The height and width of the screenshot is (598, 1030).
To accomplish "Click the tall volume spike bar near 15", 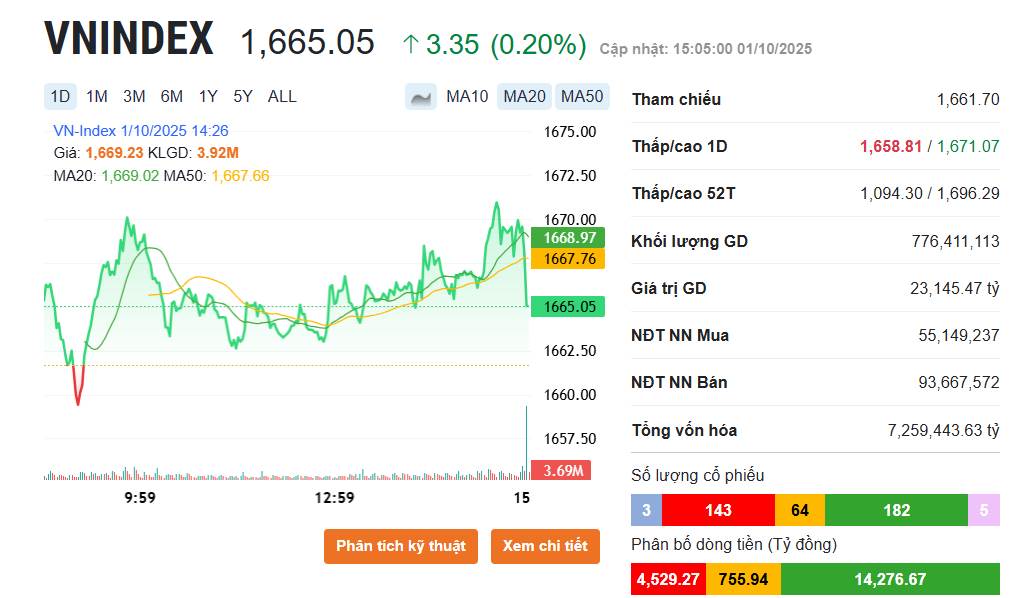I will point(527,442).
